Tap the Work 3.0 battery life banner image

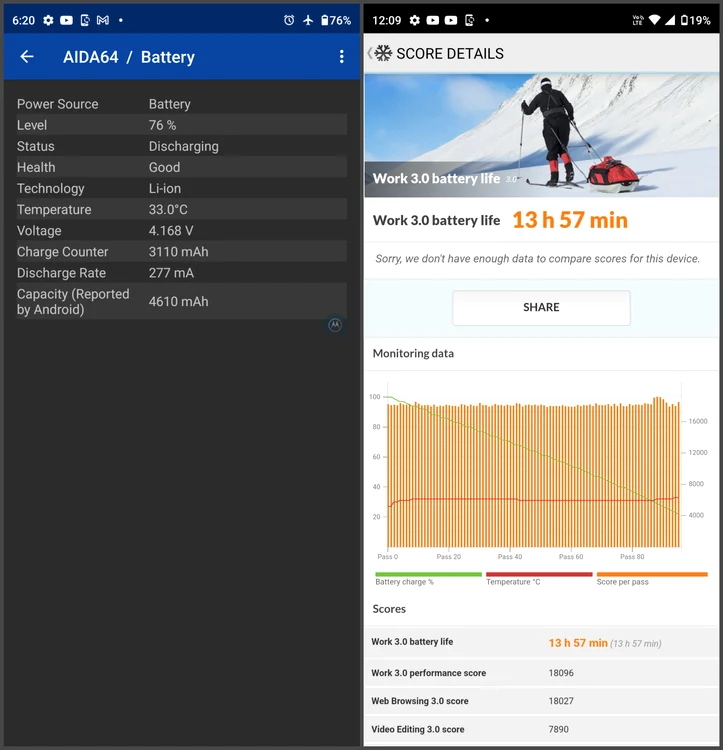pos(541,135)
